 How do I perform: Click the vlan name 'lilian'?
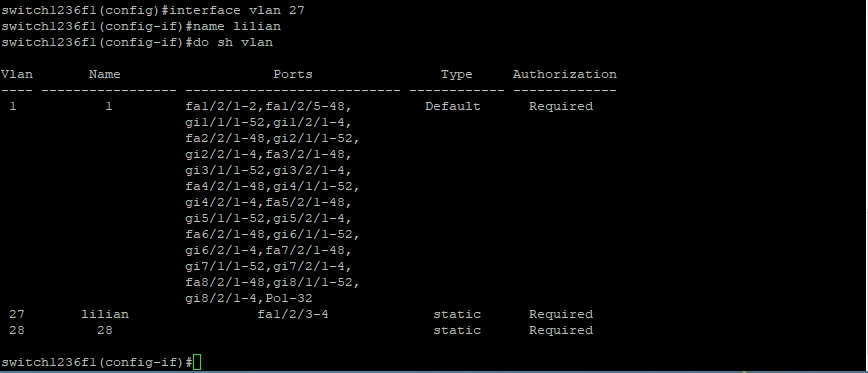tap(105, 314)
